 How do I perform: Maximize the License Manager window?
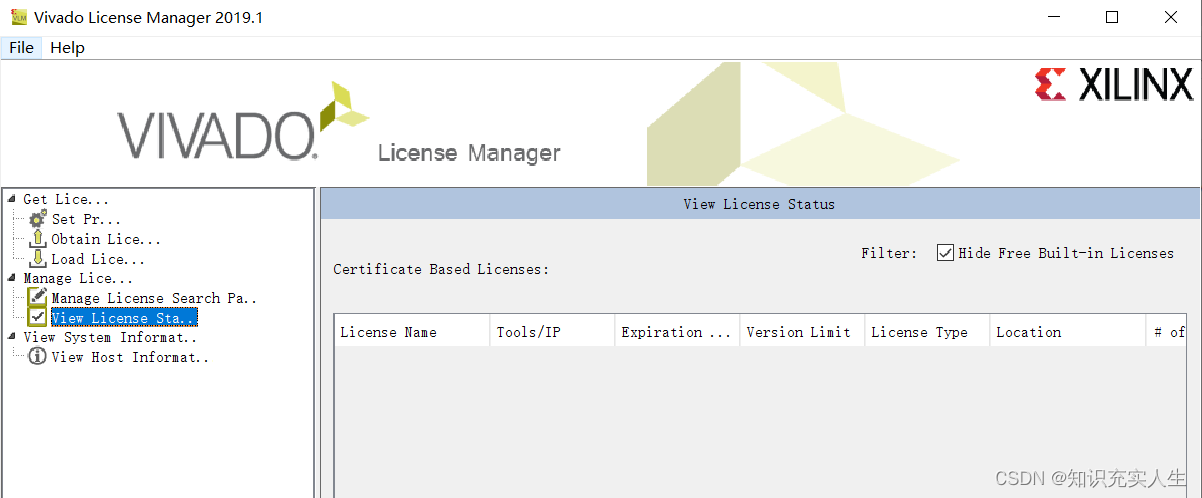click(x=1112, y=18)
